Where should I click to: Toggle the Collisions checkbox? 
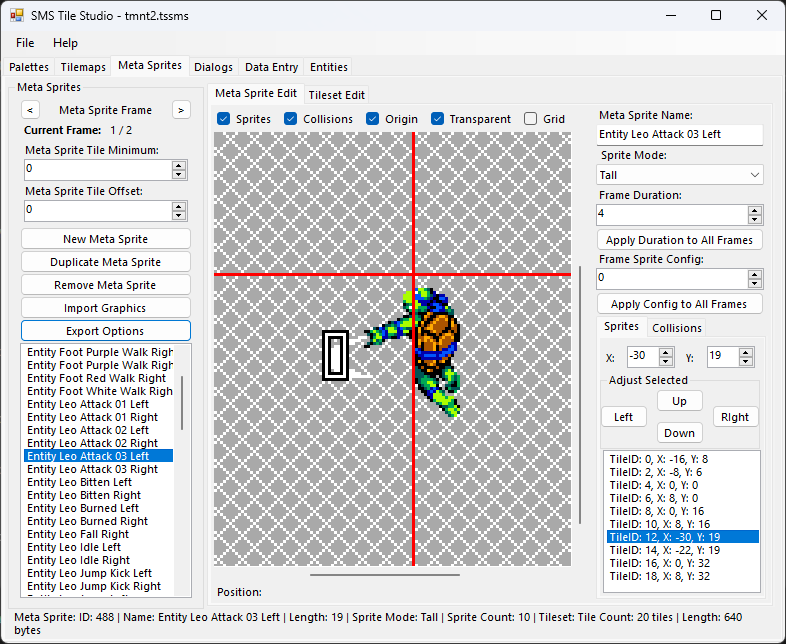click(x=290, y=119)
